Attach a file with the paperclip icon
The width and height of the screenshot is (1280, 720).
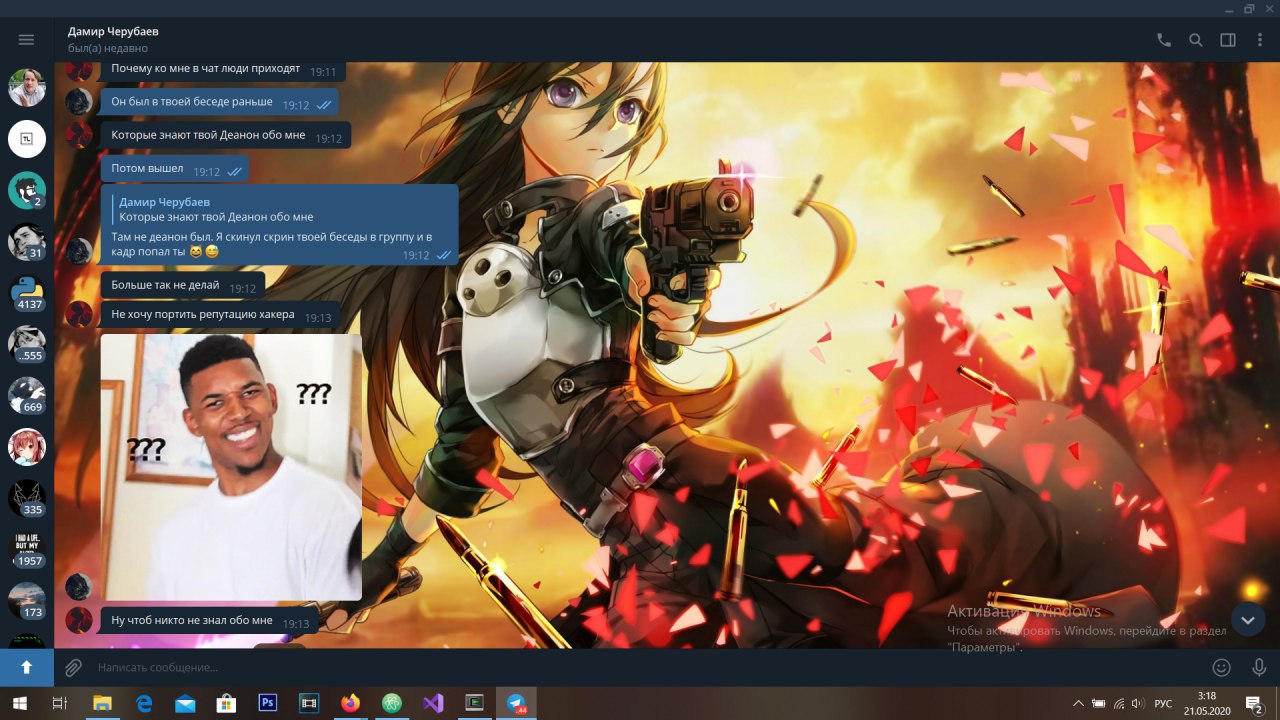[x=73, y=667]
